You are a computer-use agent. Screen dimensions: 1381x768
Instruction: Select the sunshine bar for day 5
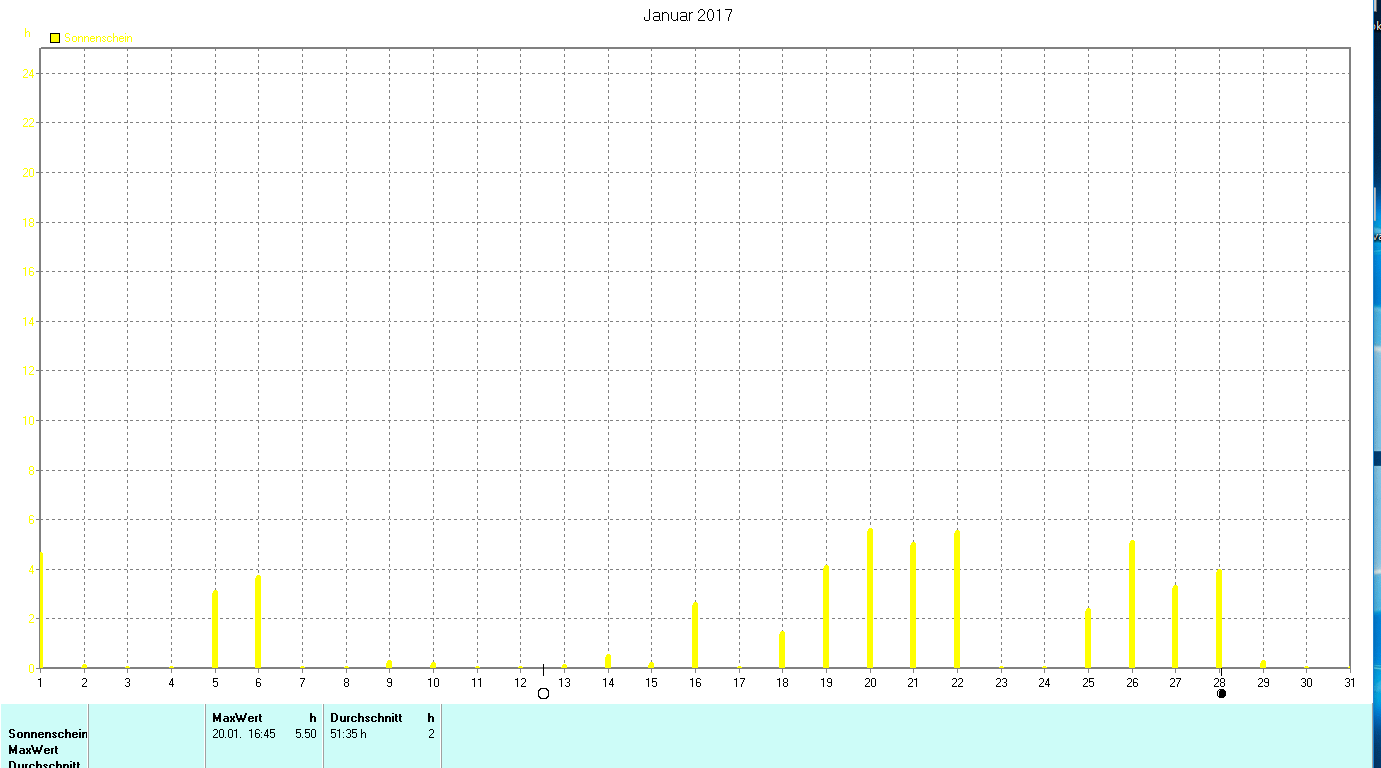215,629
